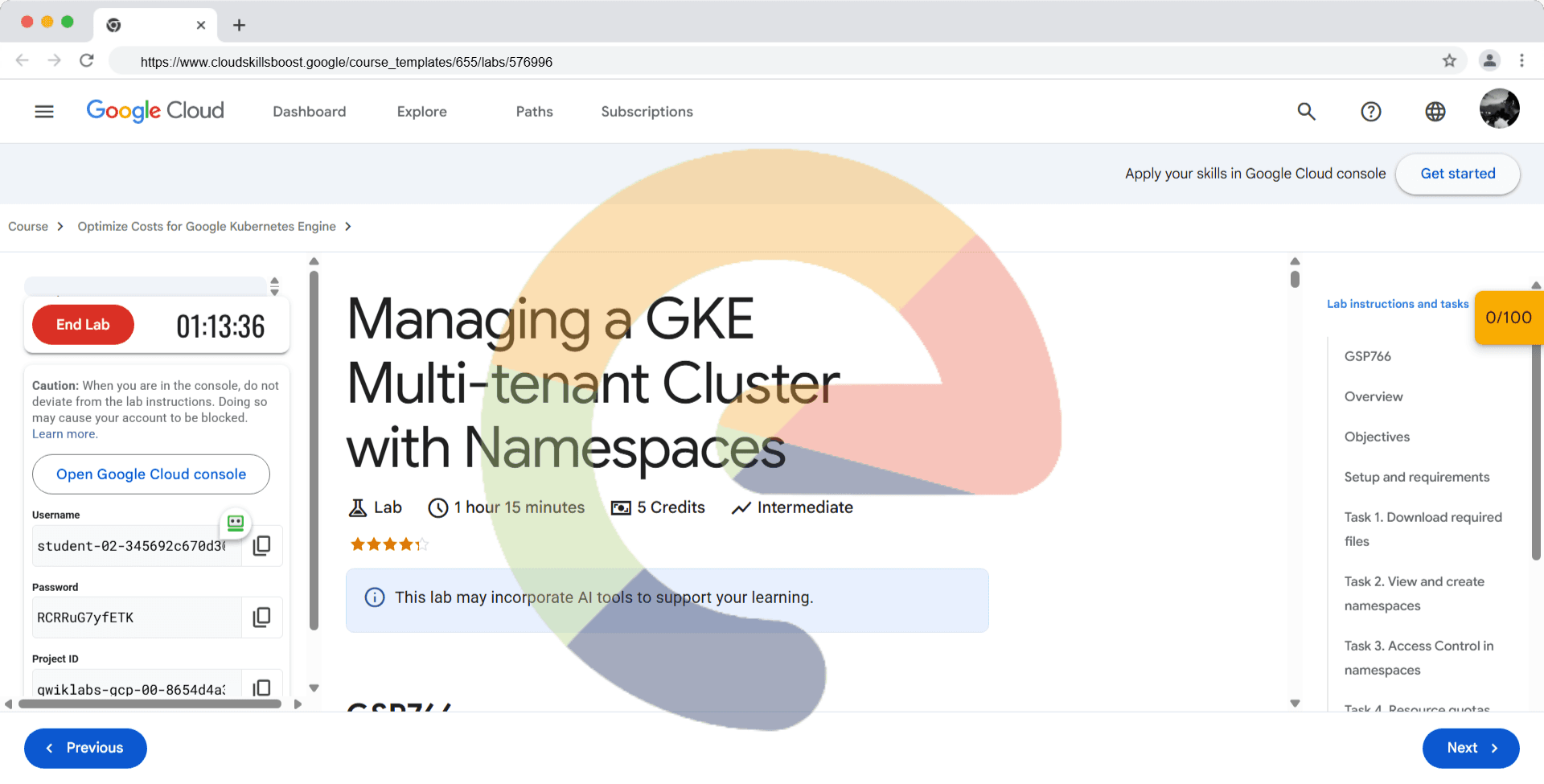This screenshot has height=784, width=1544.
Task: Copy the password to clipboard
Action: tap(261, 618)
